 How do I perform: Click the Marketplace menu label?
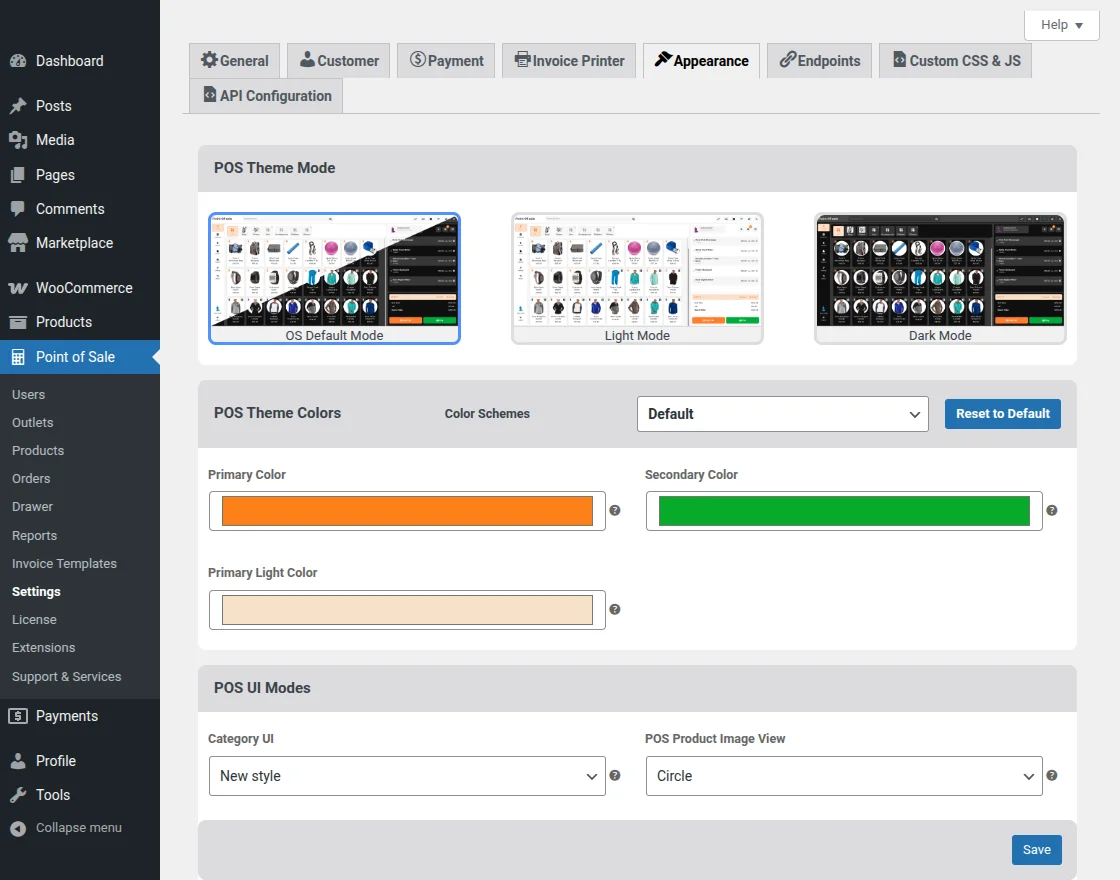pyautogui.click(x=74, y=243)
